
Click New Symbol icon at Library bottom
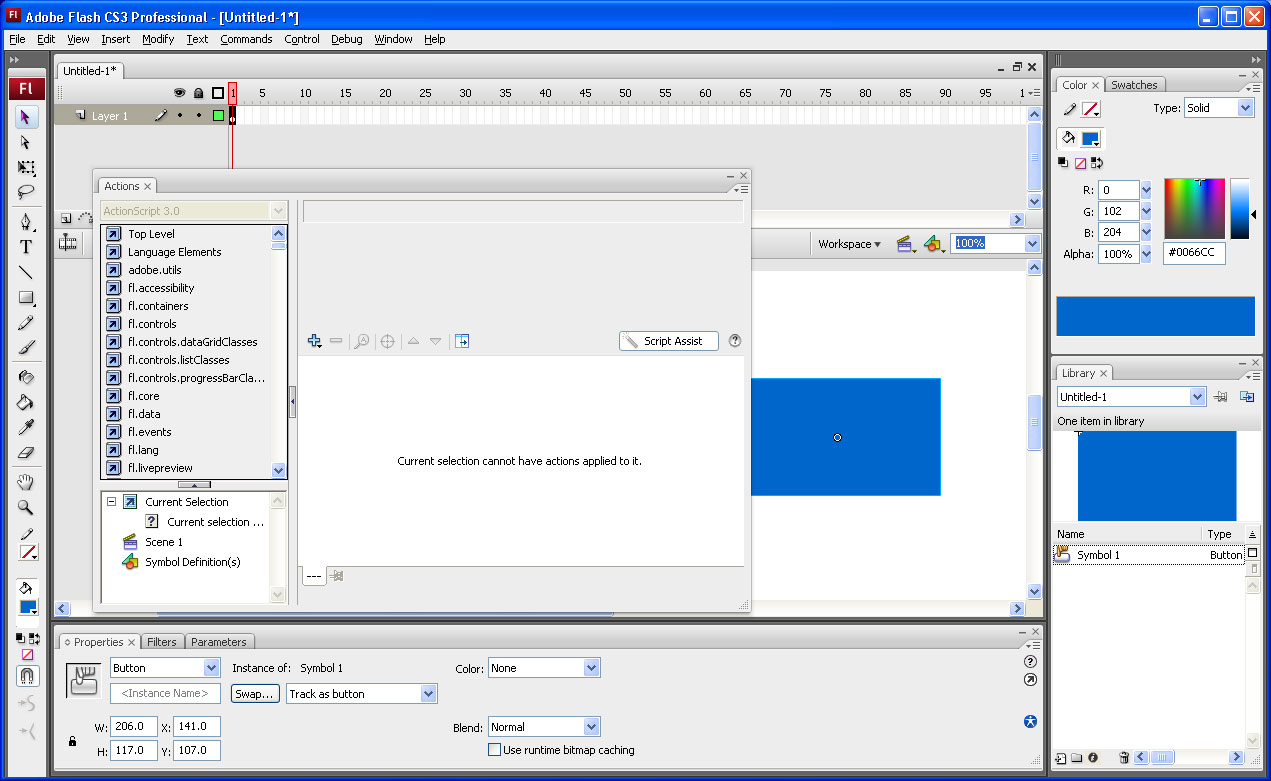point(1061,758)
